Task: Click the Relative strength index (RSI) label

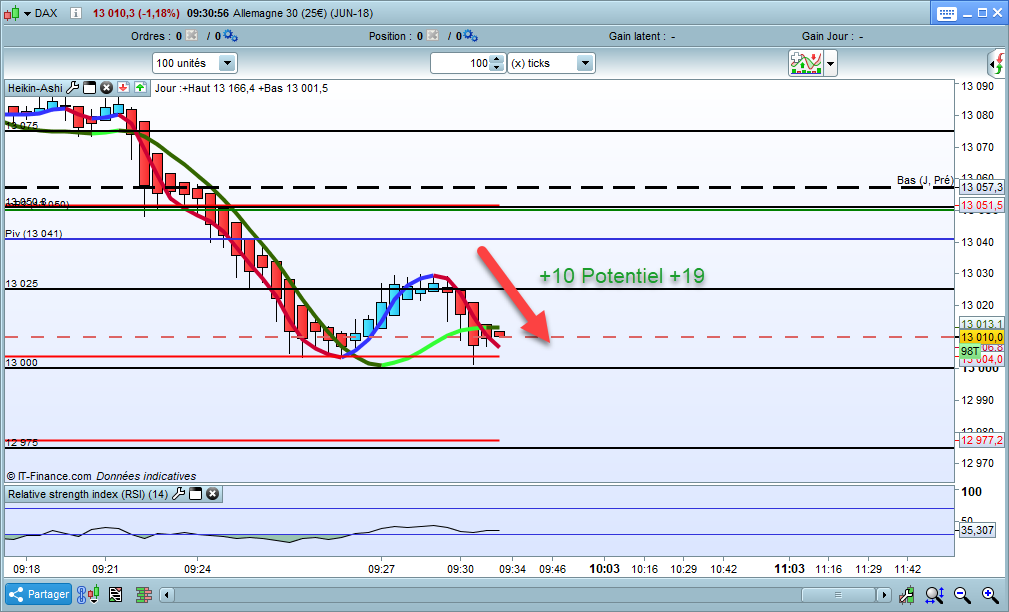Action: [88, 494]
